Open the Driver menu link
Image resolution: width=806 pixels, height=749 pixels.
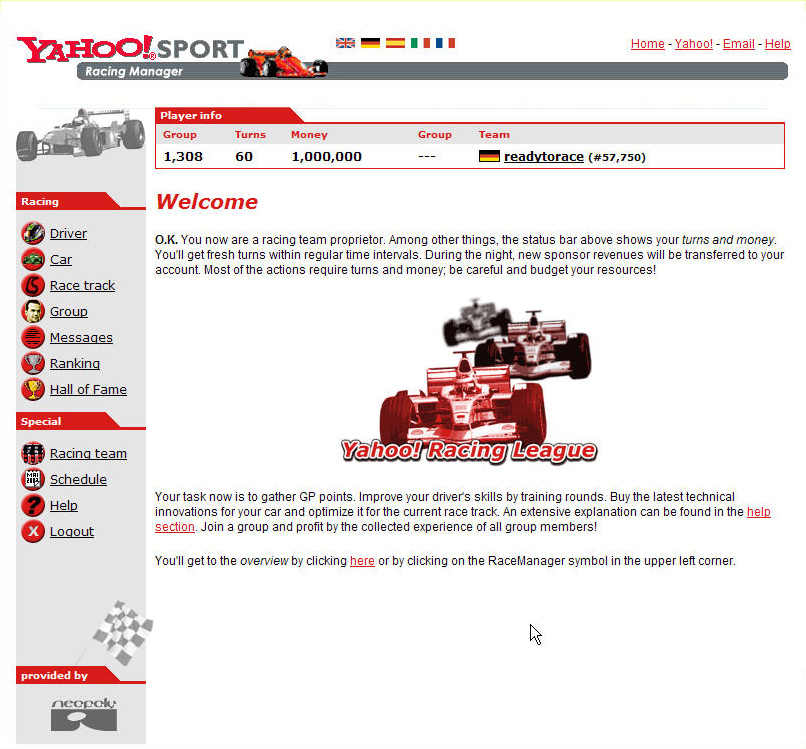click(x=68, y=233)
